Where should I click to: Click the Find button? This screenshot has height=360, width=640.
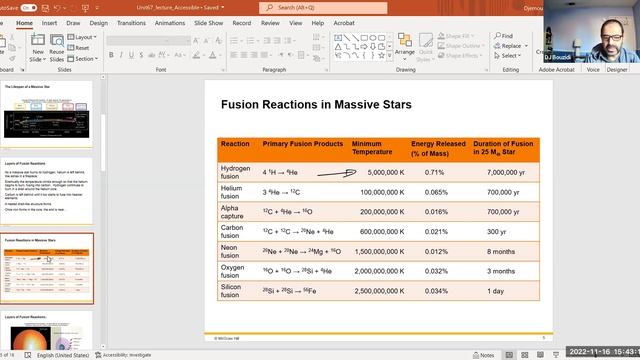[x=504, y=36]
